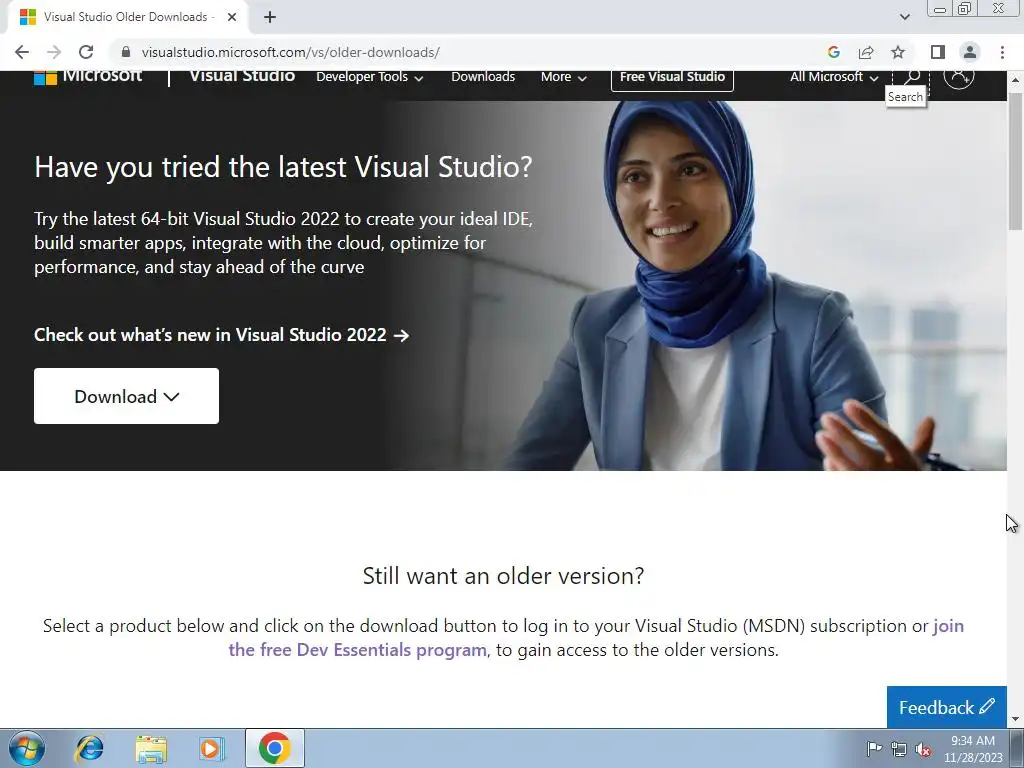Click the page scrollbar thumb
The image size is (1024, 768).
click(1015, 161)
